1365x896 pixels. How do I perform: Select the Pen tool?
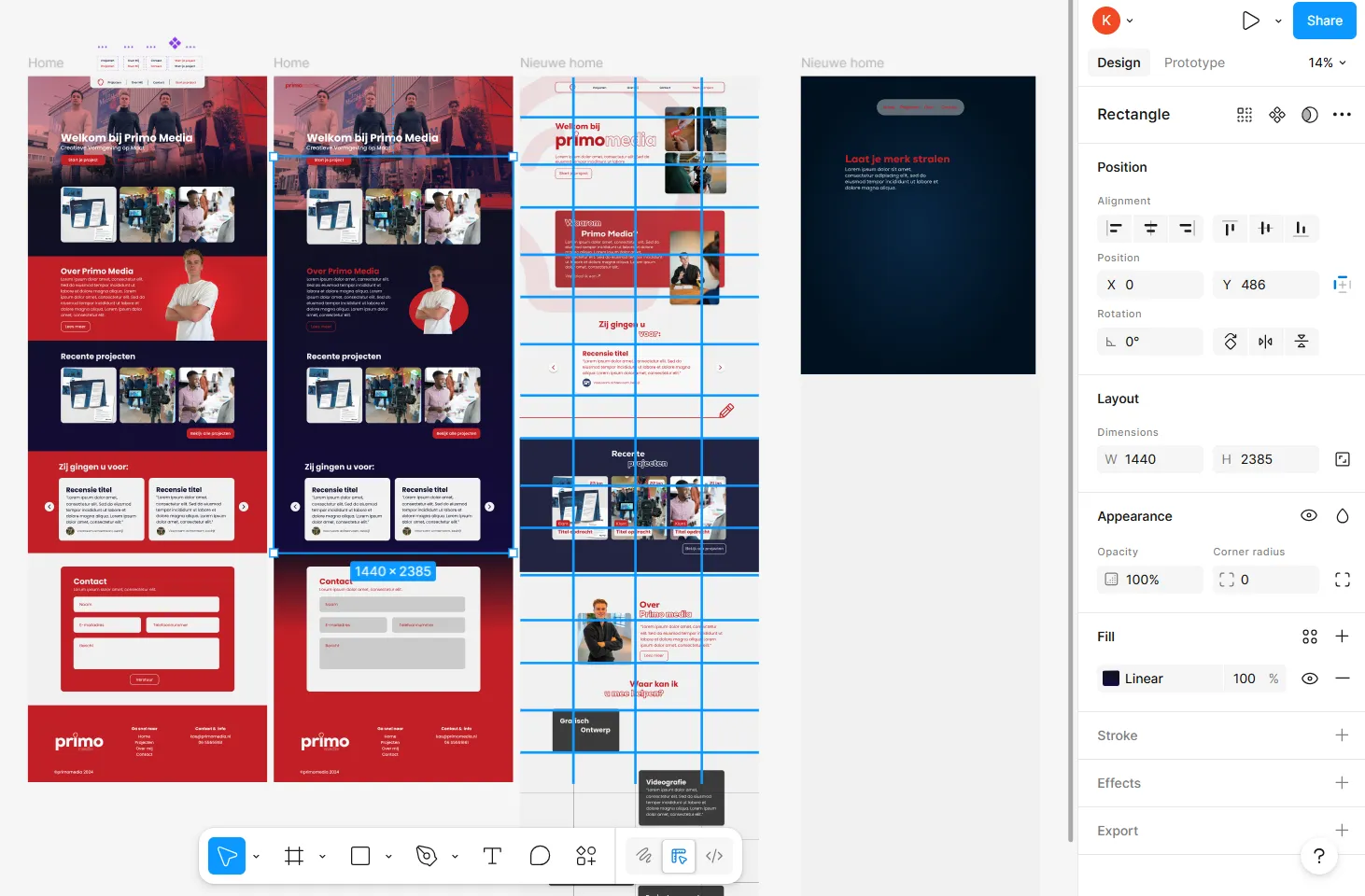427,856
